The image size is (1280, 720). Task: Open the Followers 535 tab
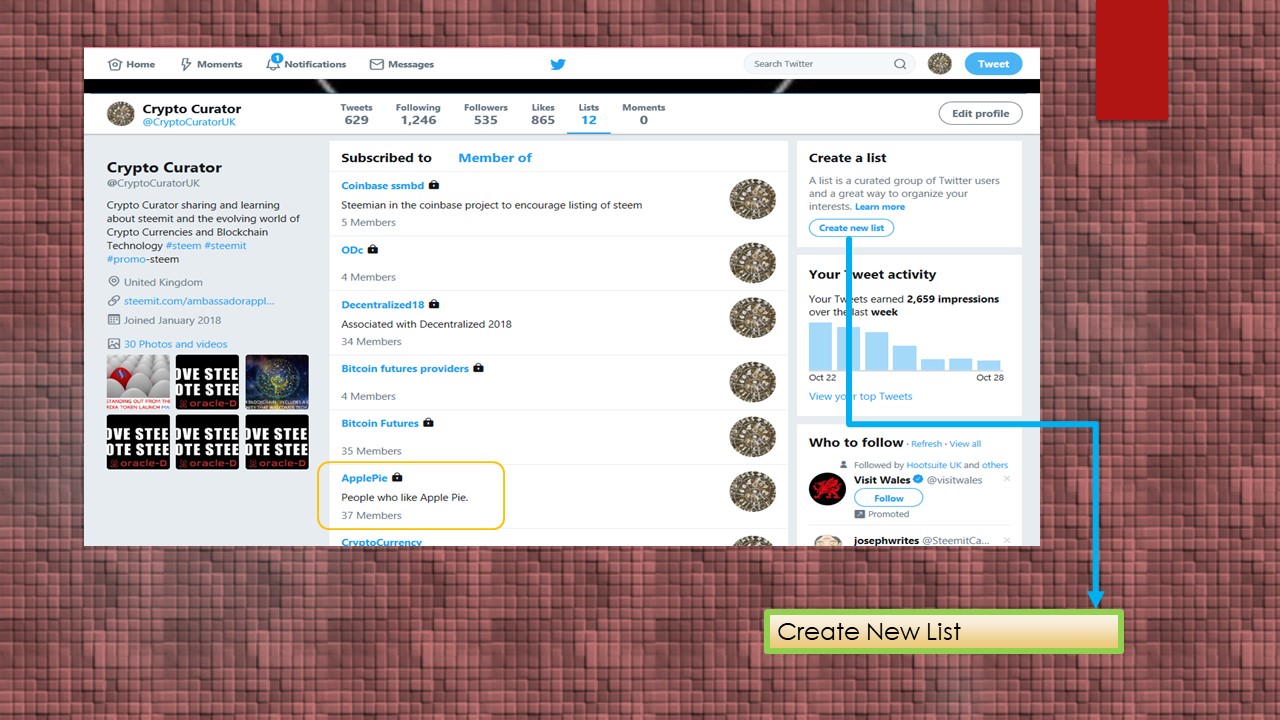486,114
